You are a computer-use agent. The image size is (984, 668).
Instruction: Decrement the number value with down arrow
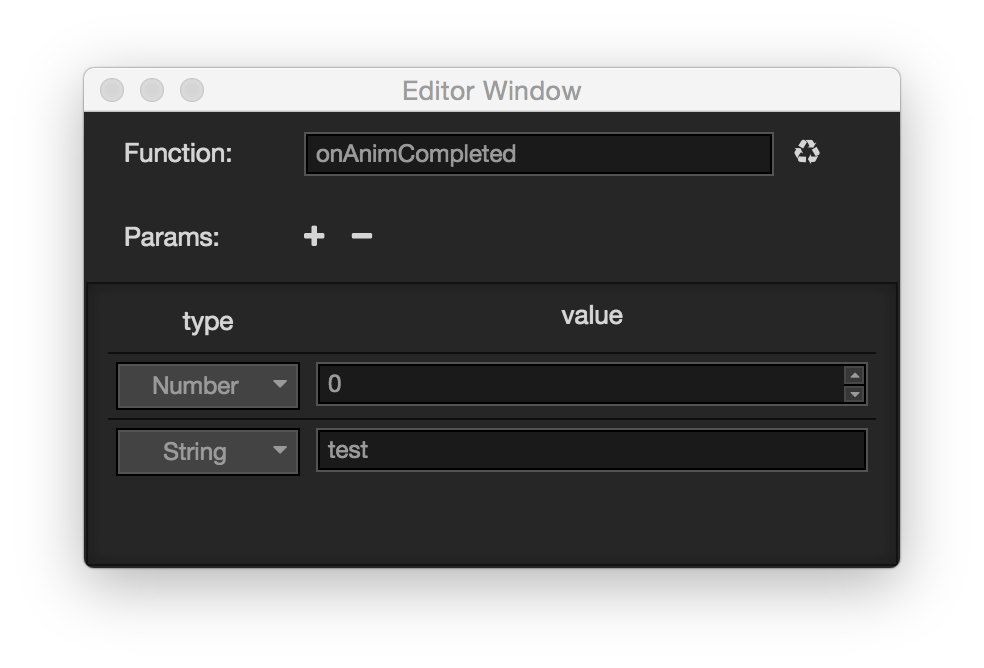(x=854, y=394)
